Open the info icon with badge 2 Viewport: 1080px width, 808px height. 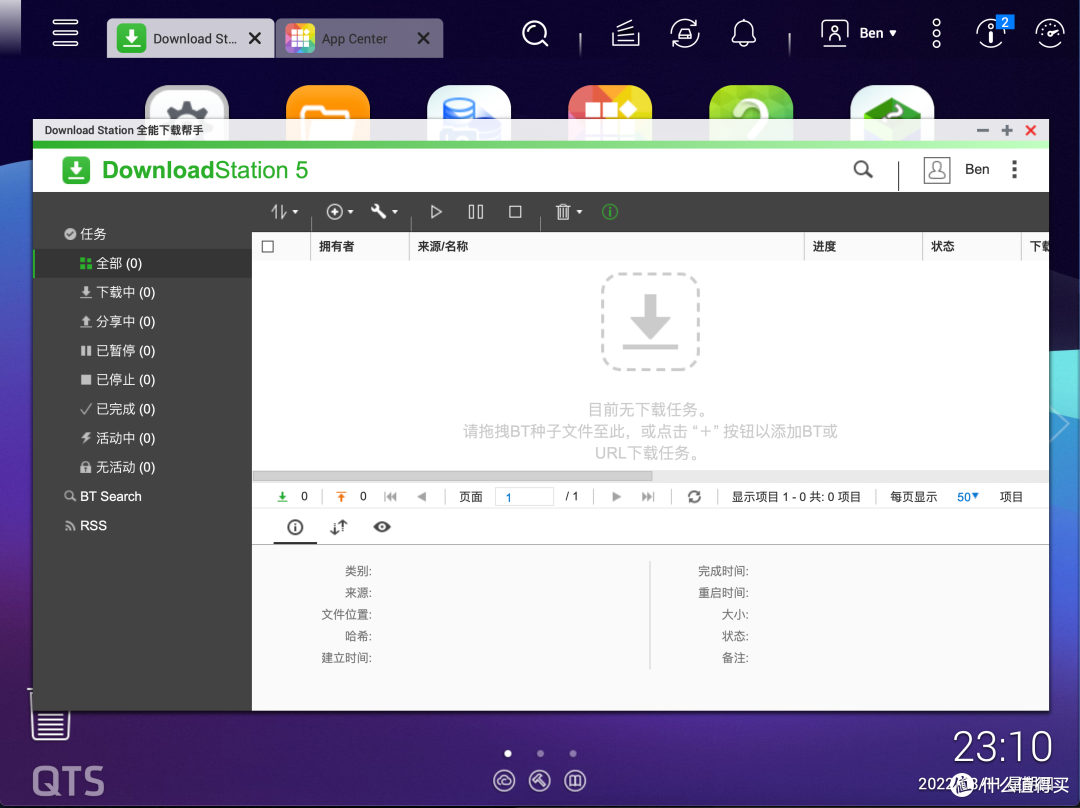(x=992, y=32)
